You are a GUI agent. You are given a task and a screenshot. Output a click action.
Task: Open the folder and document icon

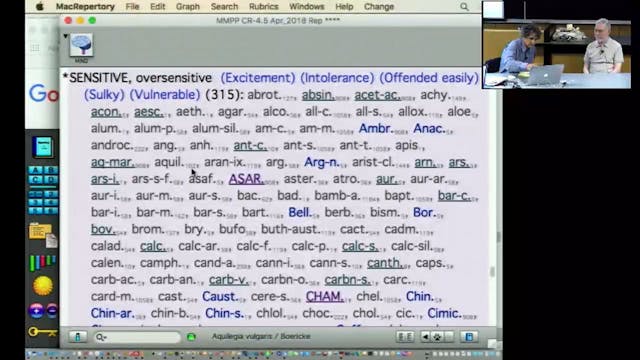tap(43, 236)
